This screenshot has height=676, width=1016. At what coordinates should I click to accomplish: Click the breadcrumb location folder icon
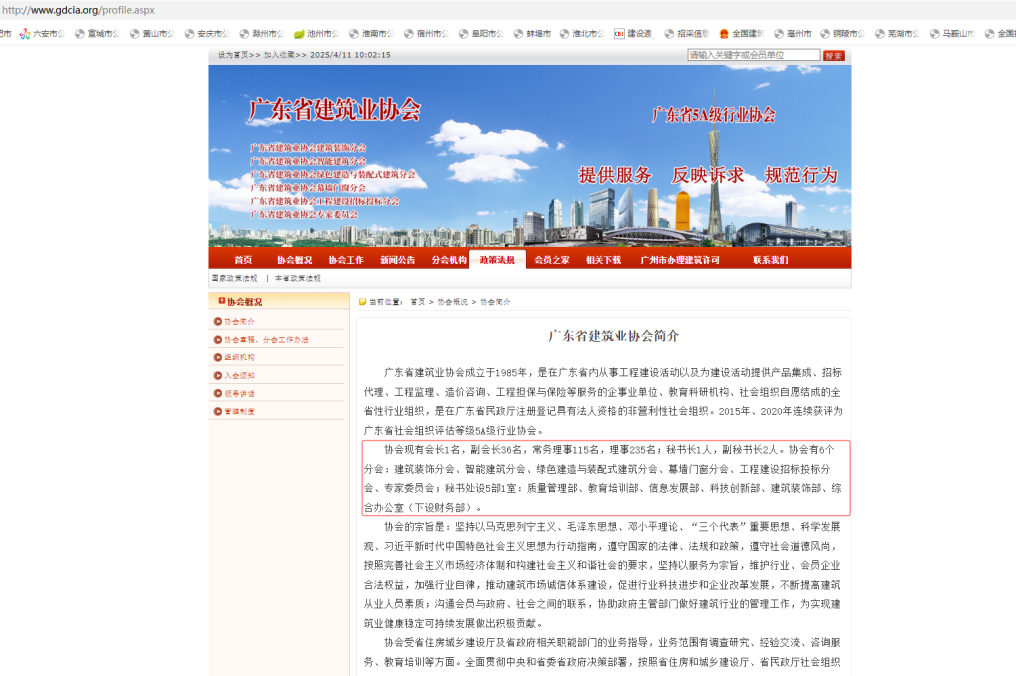point(362,301)
